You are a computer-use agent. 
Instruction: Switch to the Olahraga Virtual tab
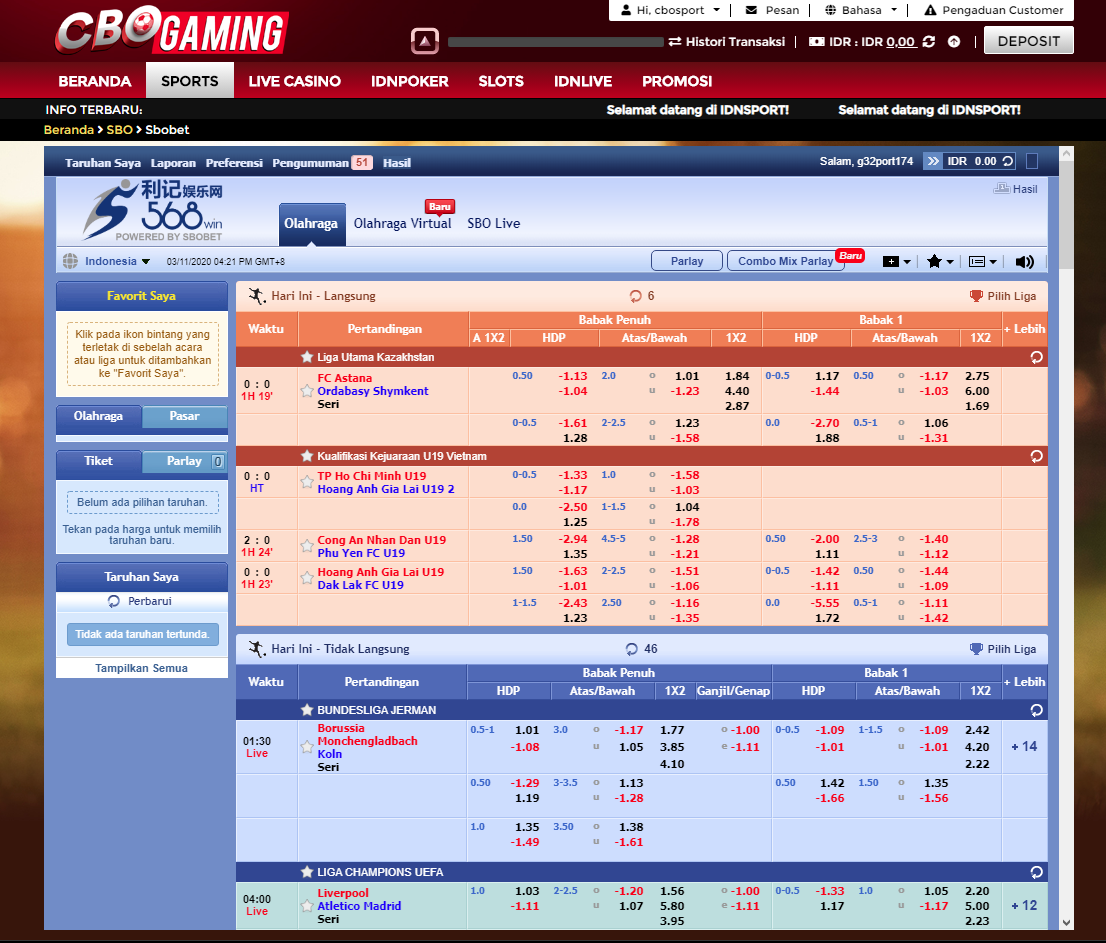[402, 224]
